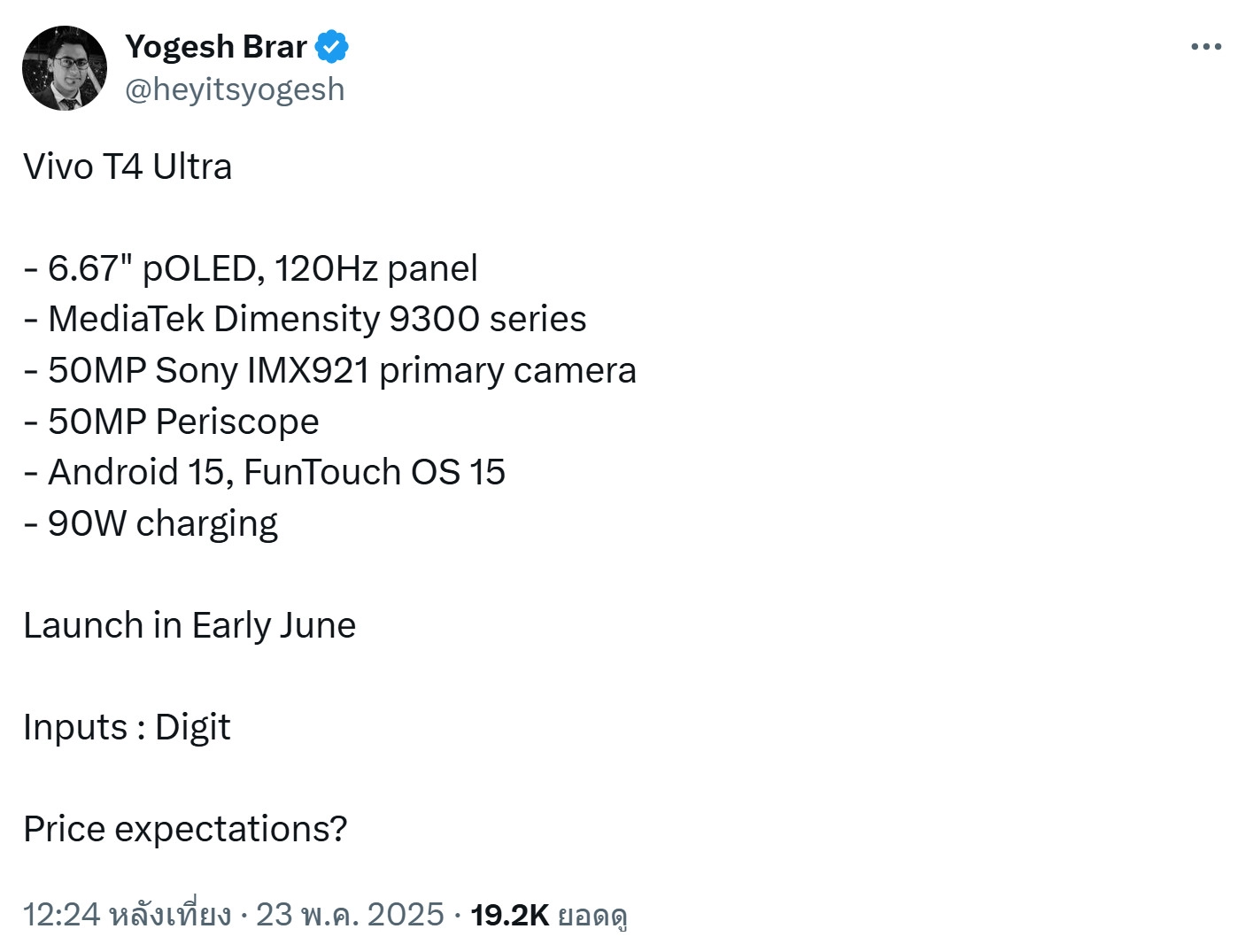Click the ยอดดู views label
Viewport: 1253px width, 952px height.
pyautogui.click(x=592, y=915)
